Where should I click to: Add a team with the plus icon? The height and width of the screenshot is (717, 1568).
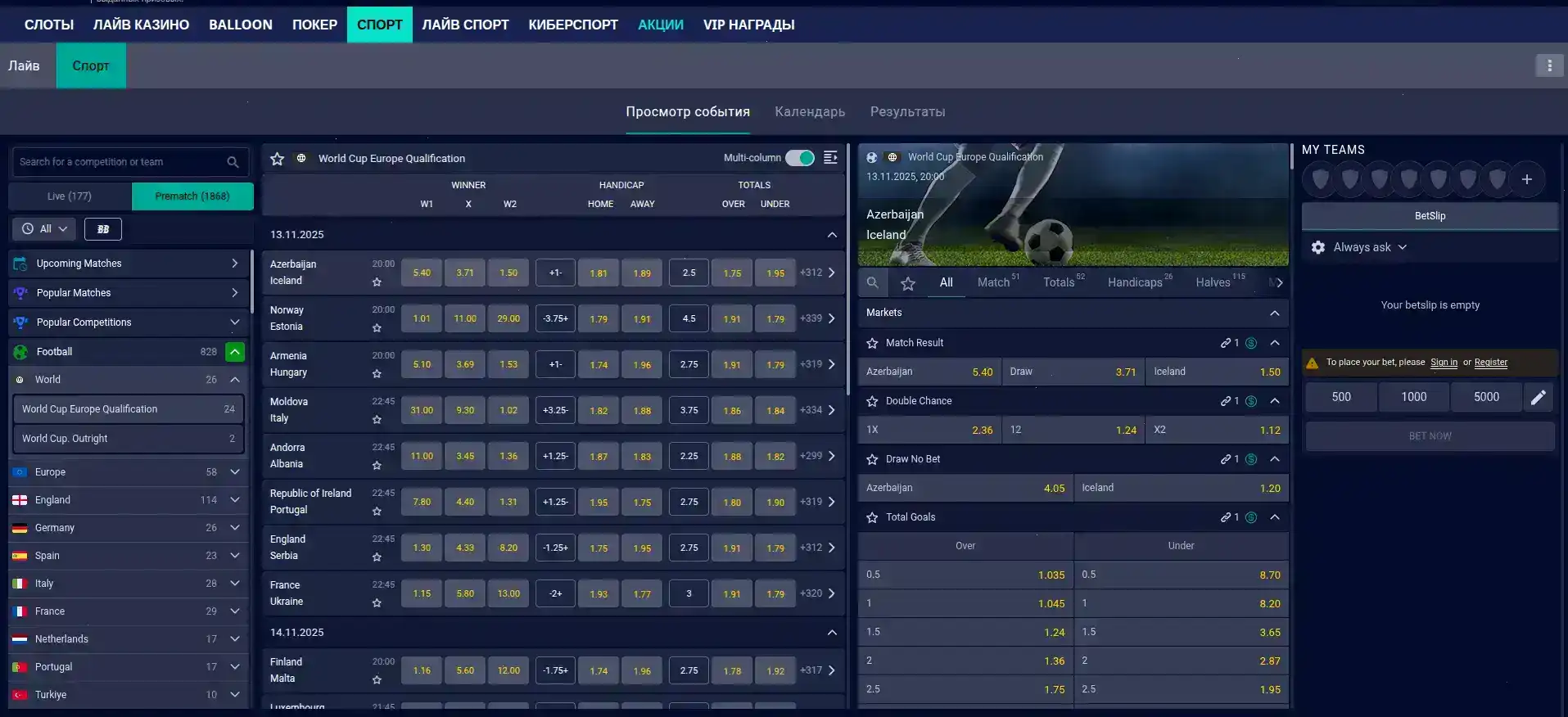1526,179
